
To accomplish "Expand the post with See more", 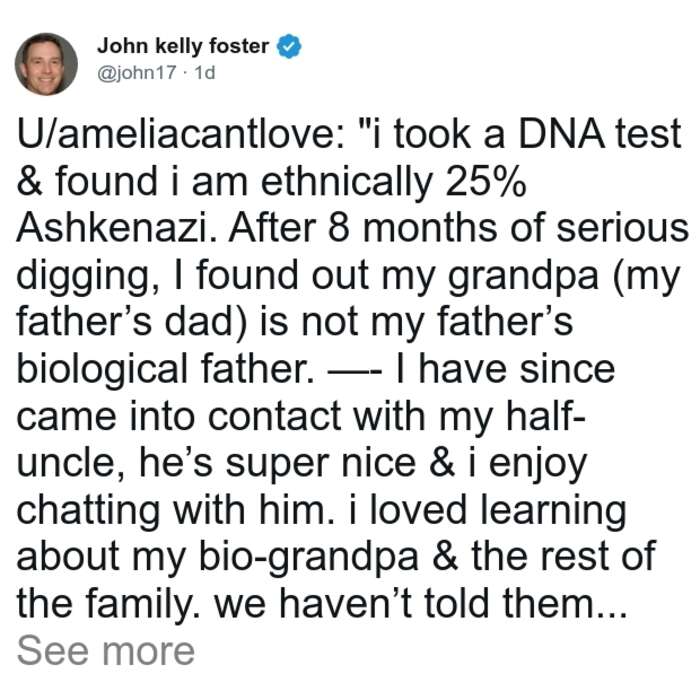I will tap(106, 651).
